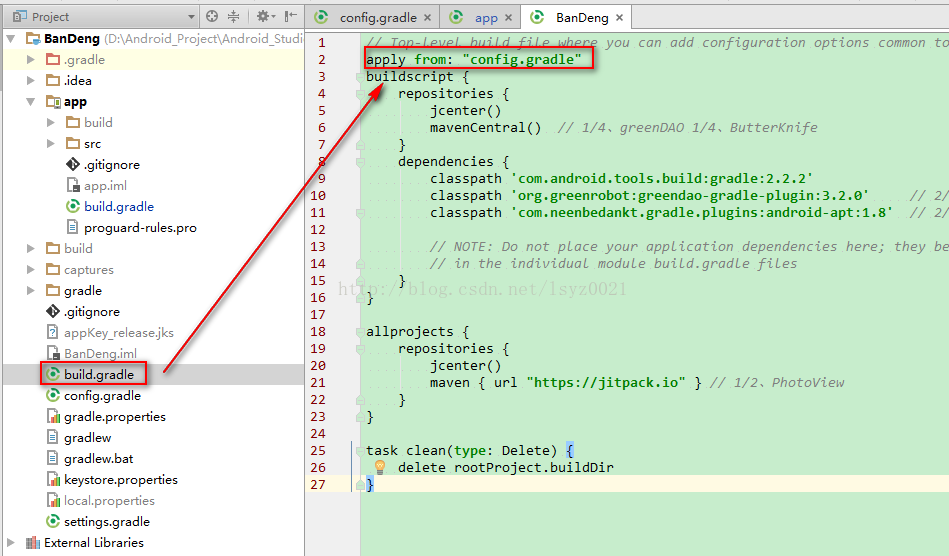949x556 pixels.
Task: Click the gradle:2.2.2 classpath string
Action: 662,178
